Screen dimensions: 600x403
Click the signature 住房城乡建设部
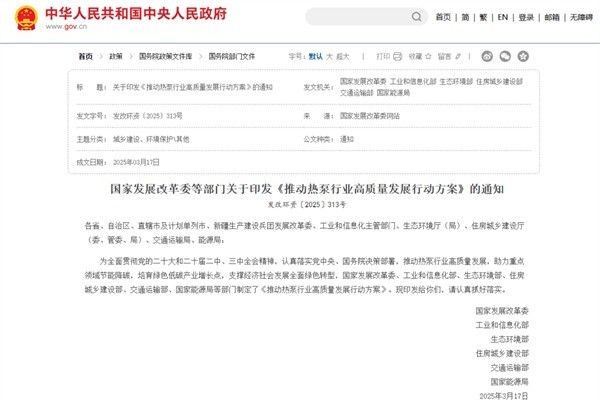(502, 353)
